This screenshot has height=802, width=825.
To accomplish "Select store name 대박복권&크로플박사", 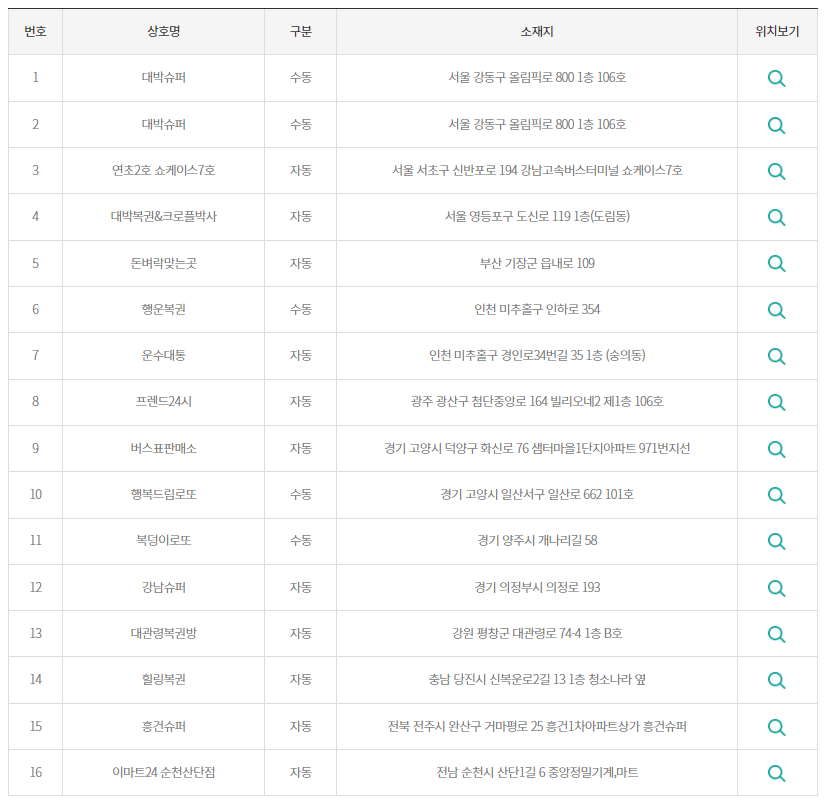I will point(164,216).
